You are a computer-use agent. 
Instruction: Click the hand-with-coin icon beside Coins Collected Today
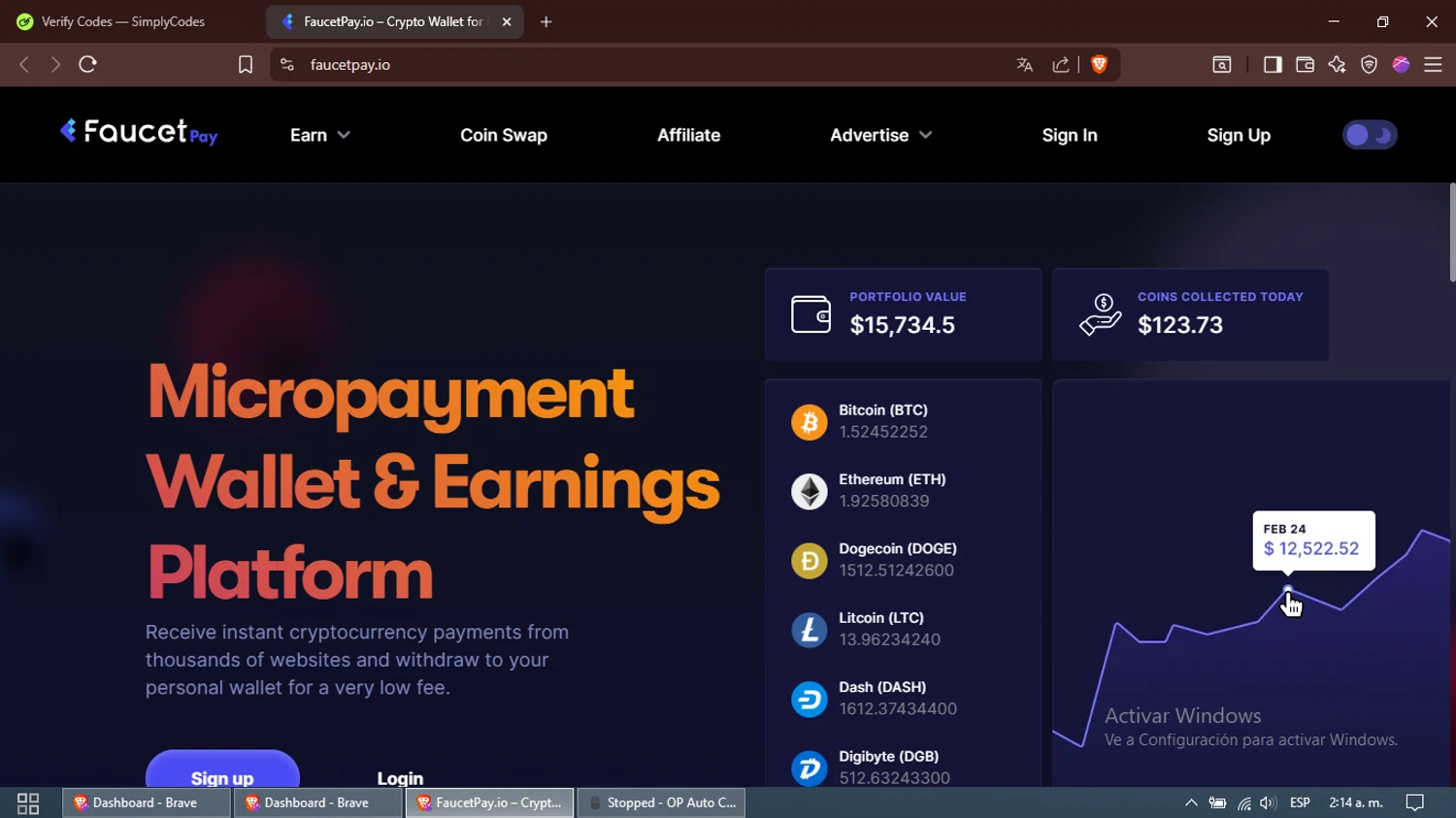[x=1100, y=315]
